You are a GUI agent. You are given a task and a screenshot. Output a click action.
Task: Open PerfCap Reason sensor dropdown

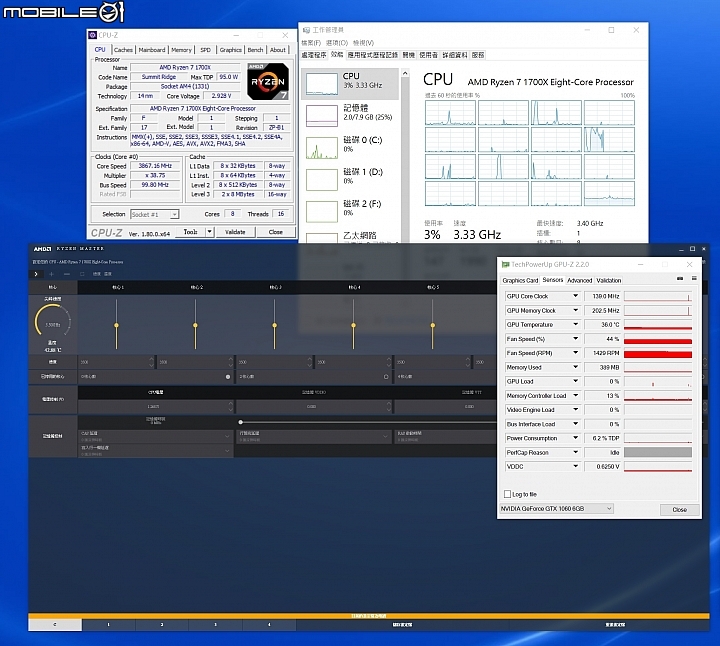pyautogui.click(x=575, y=452)
